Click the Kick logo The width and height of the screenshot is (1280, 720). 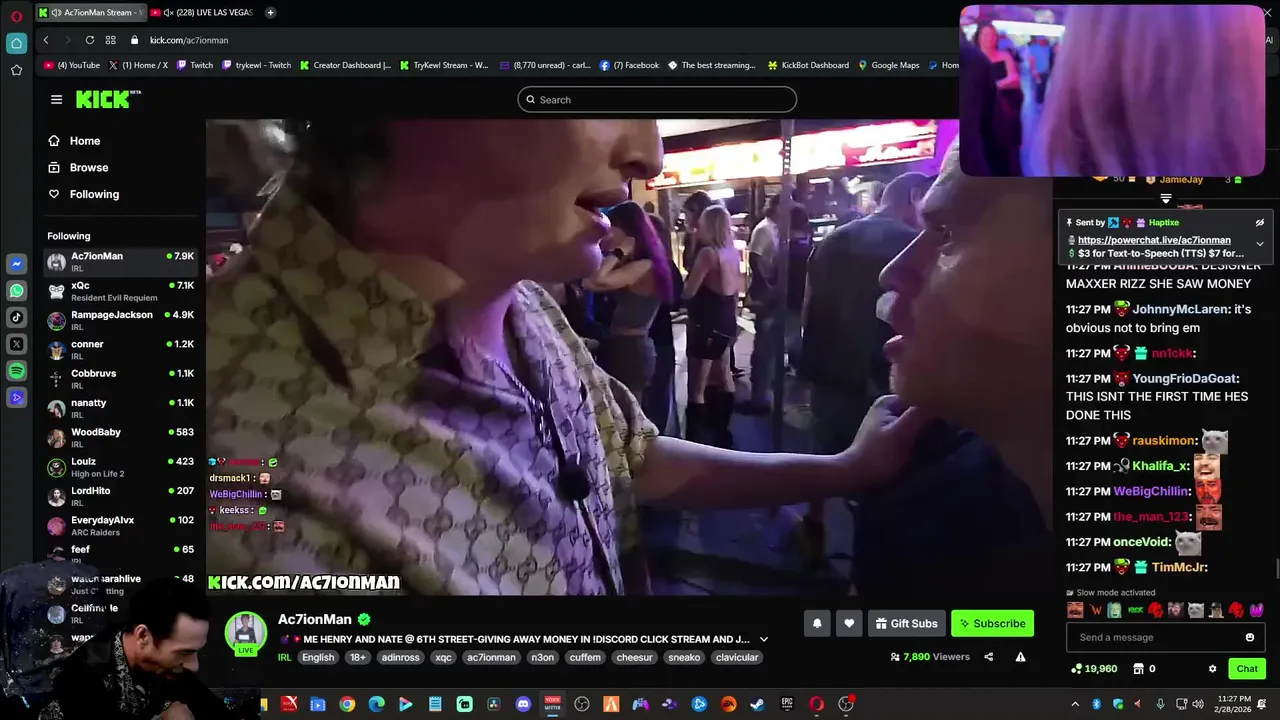(108, 99)
